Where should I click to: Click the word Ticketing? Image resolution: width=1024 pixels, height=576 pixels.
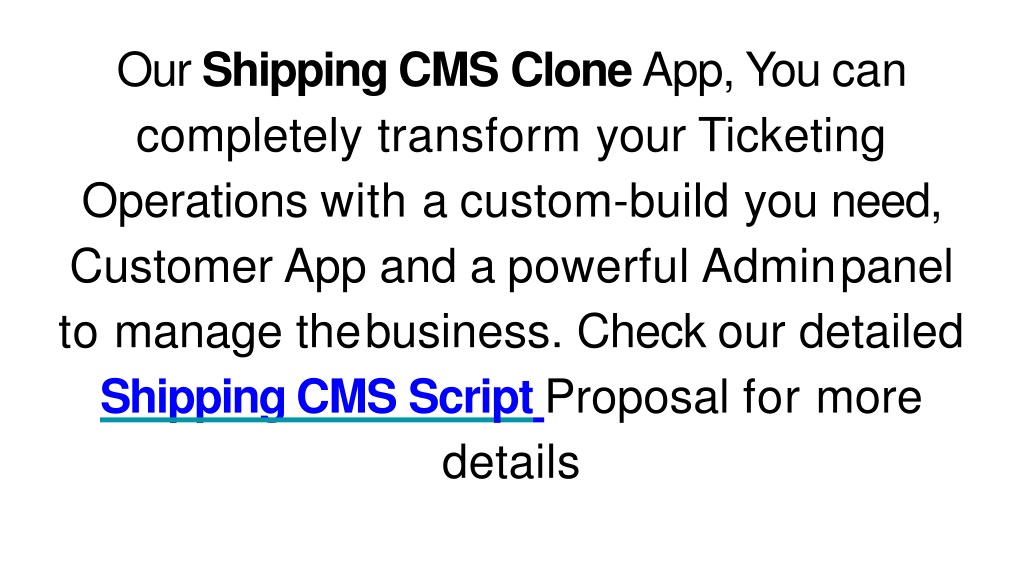[792, 136]
